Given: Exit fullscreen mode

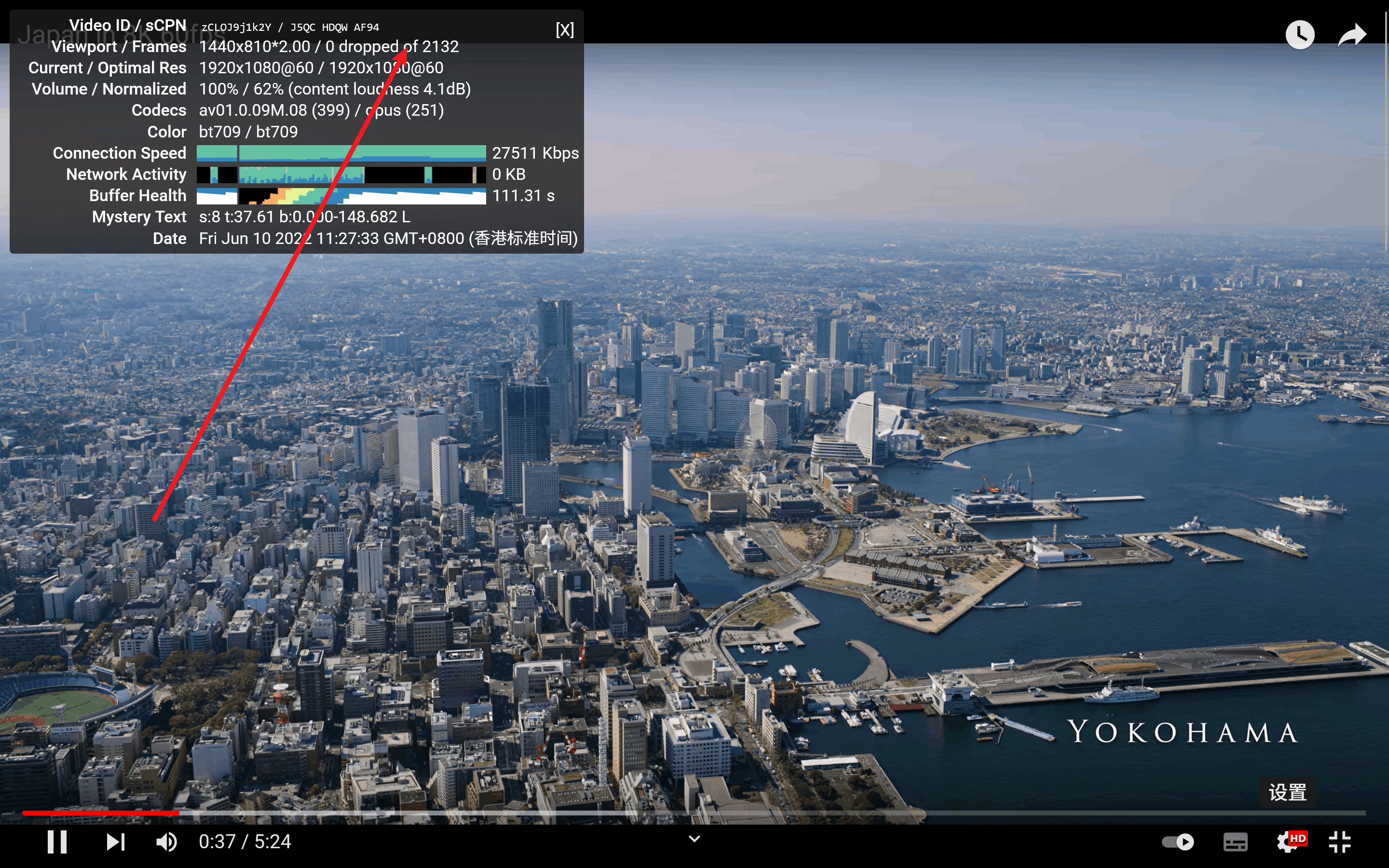Looking at the screenshot, I should [x=1340, y=841].
